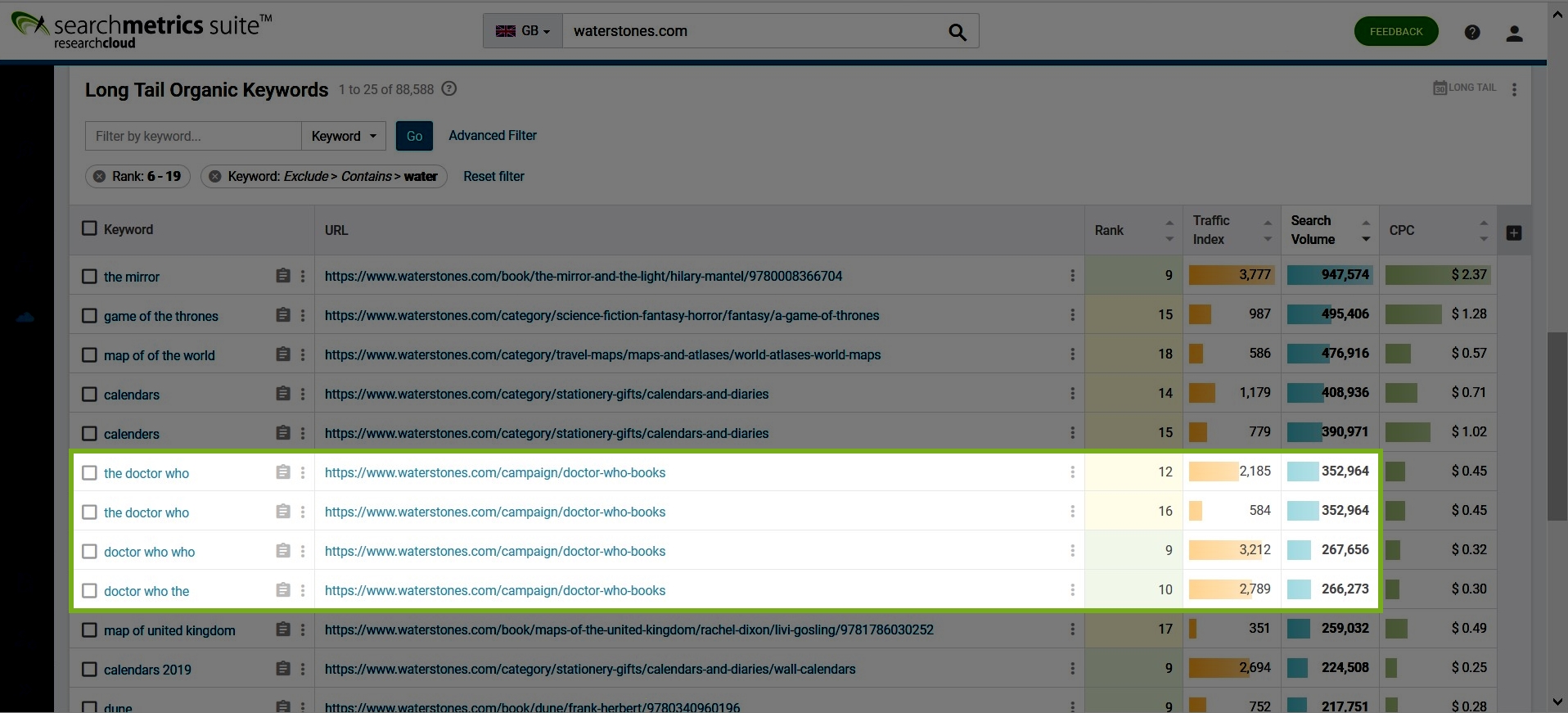Click info icon beside Long Tail Organic Keywords
The width and height of the screenshot is (1568, 713).
pos(449,88)
